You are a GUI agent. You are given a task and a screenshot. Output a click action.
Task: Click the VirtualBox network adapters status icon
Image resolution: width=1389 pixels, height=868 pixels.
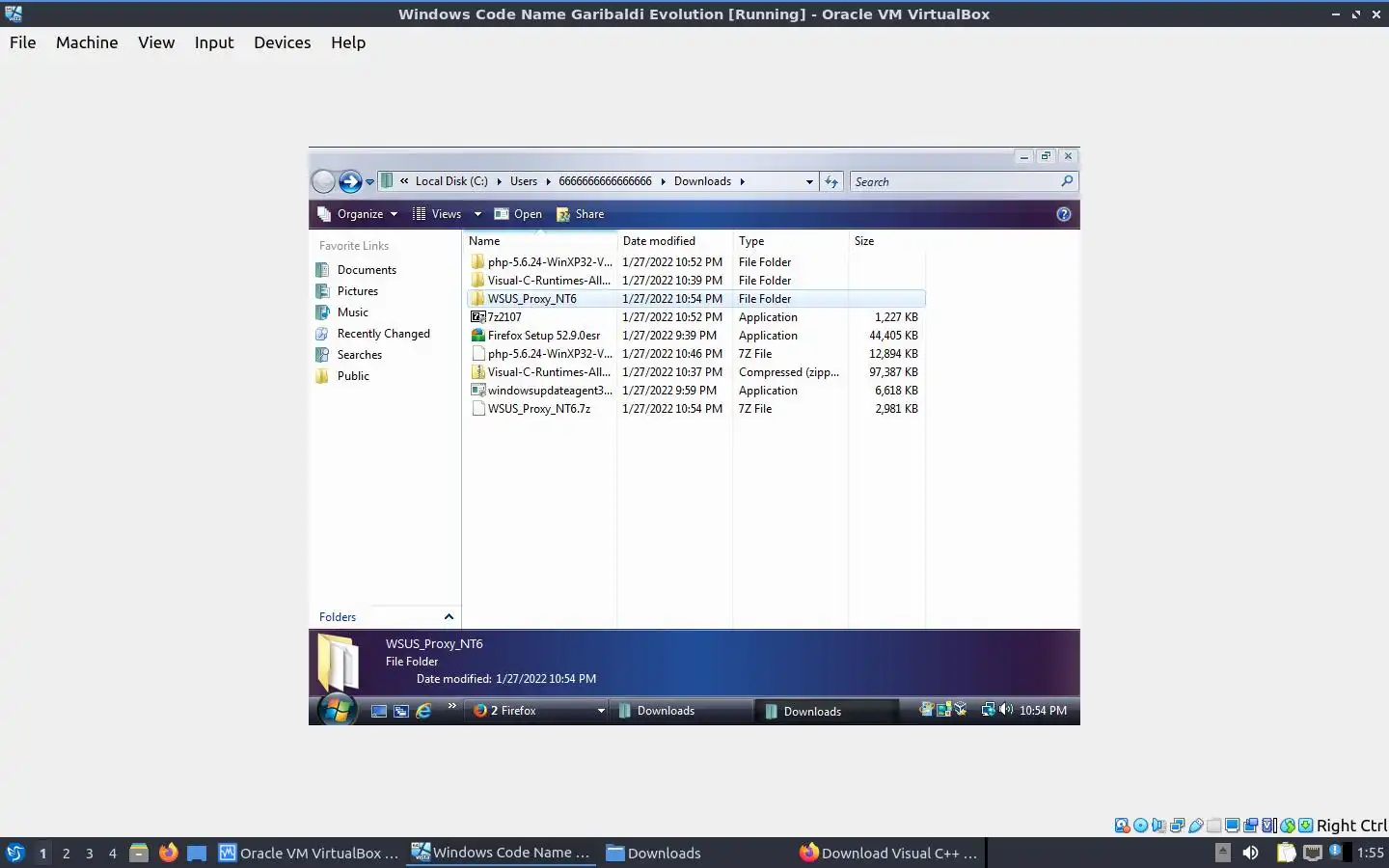coord(1178,826)
